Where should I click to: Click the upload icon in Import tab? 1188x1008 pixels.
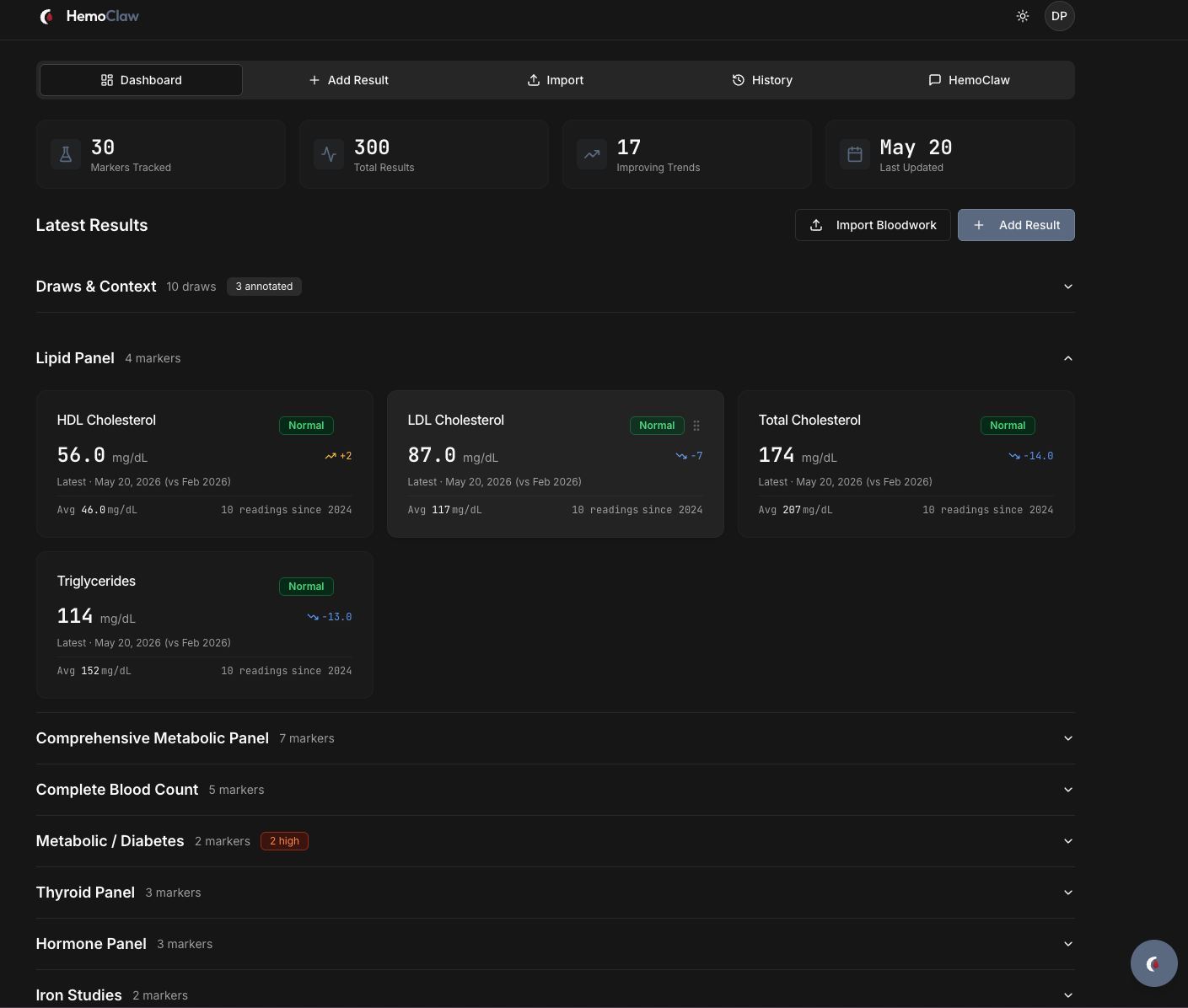click(x=534, y=80)
